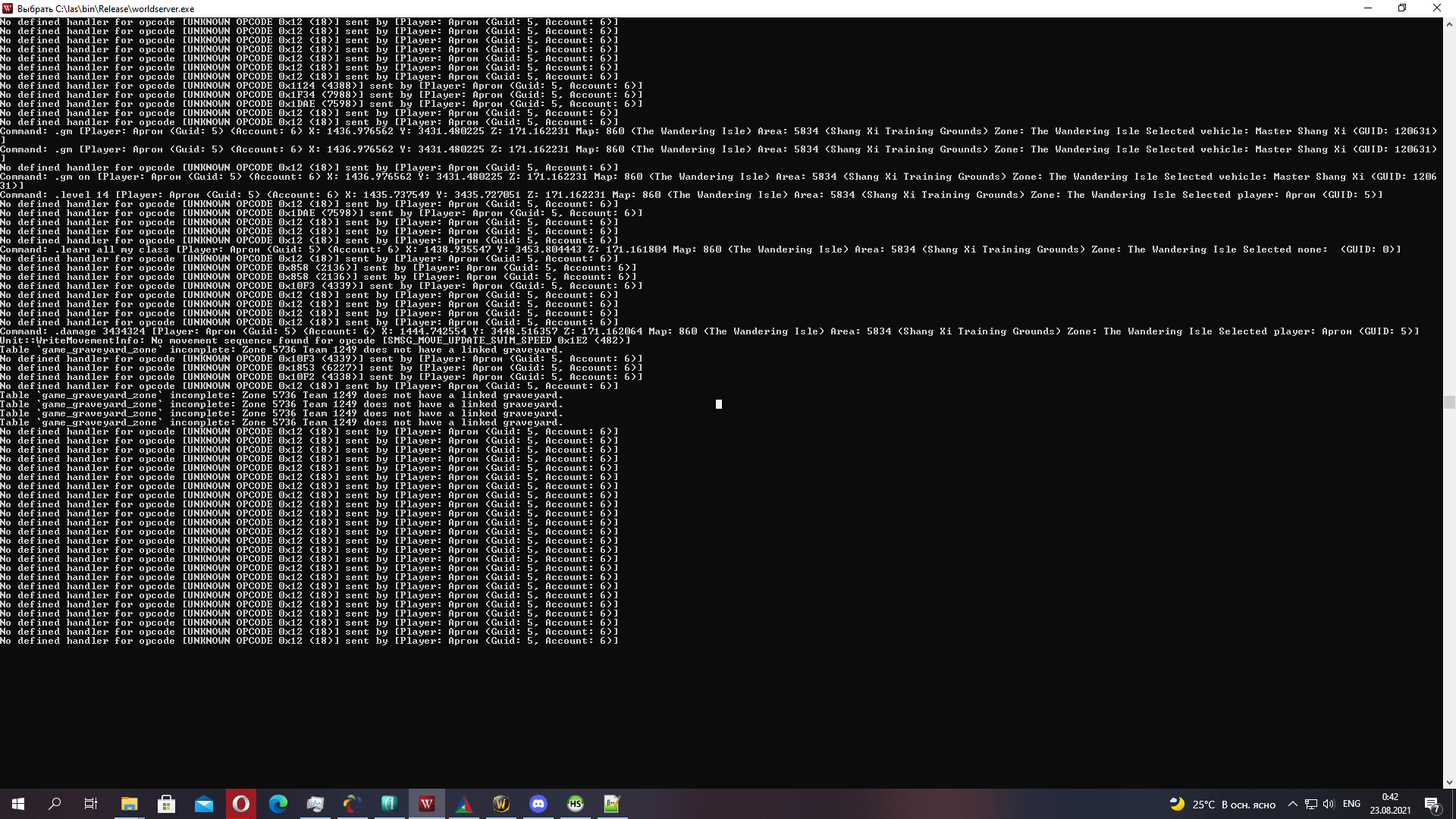Expand the hidden system tray icons
The image size is (1456, 819).
[x=1292, y=804]
